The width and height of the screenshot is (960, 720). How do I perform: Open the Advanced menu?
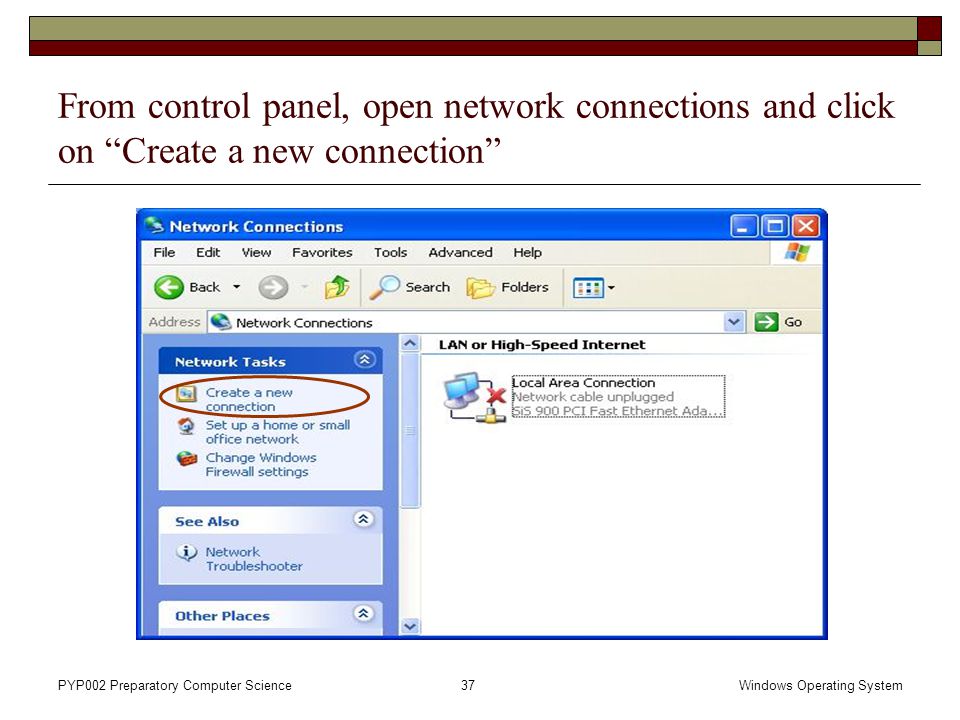(460, 252)
